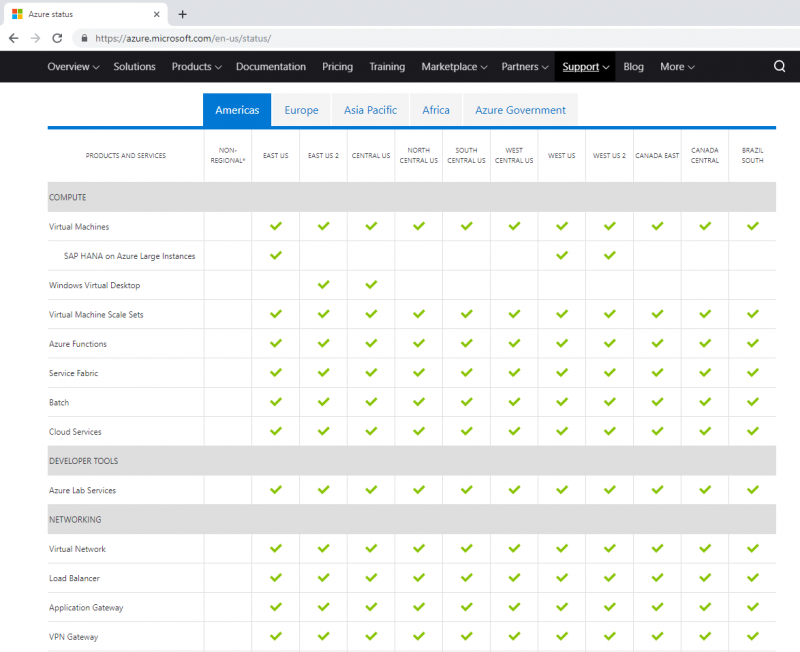Open the Products dropdown menu
800x652 pixels.
196,66
